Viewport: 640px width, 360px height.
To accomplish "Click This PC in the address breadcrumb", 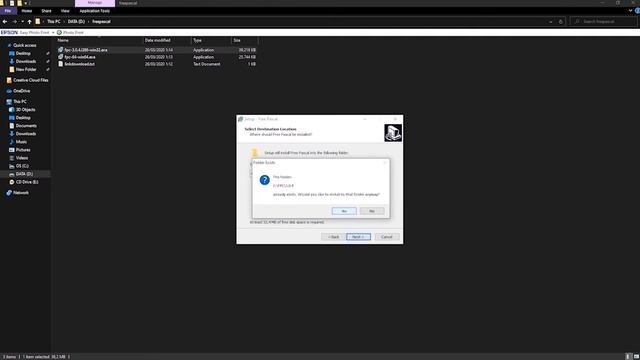I will (x=53, y=22).
